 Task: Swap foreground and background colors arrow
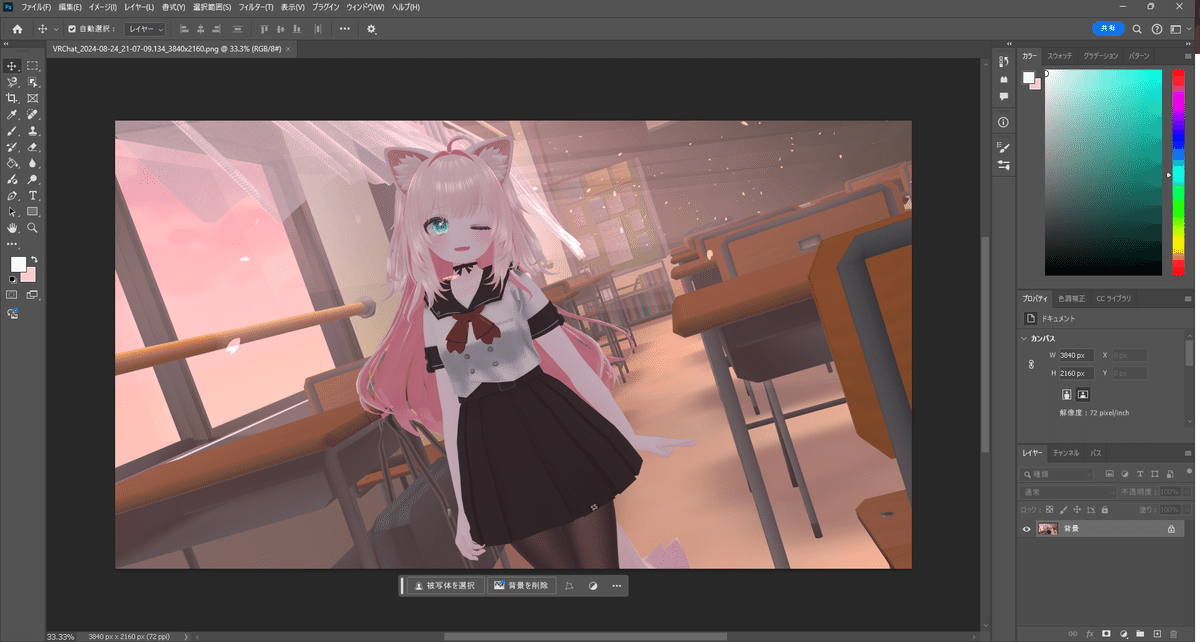[34, 259]
